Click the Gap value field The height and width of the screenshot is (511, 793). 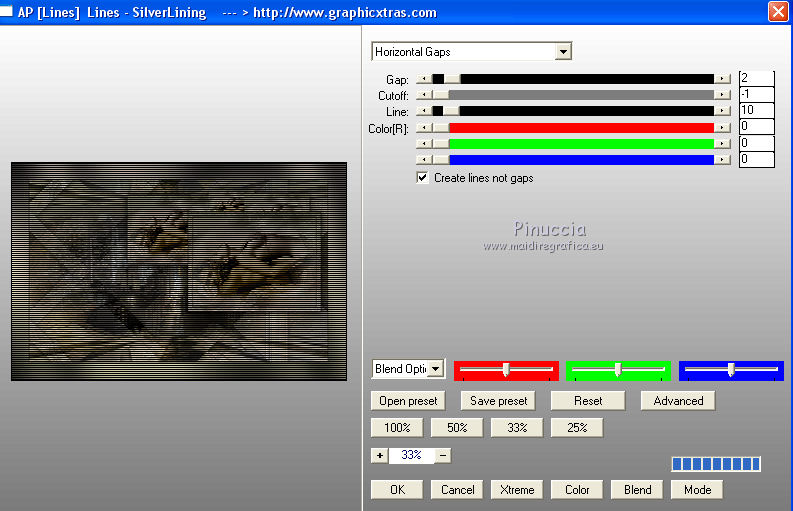(757, 78)
